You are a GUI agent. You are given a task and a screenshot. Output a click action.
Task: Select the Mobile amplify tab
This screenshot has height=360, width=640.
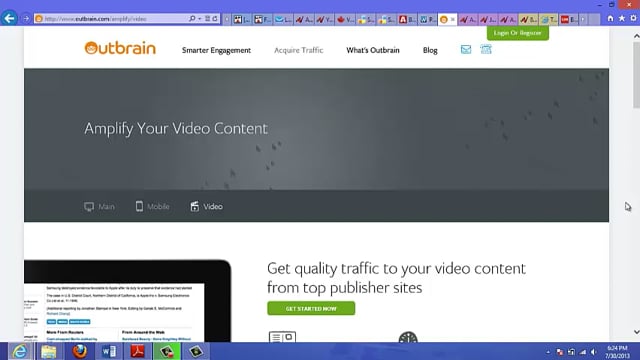(152, 207)
